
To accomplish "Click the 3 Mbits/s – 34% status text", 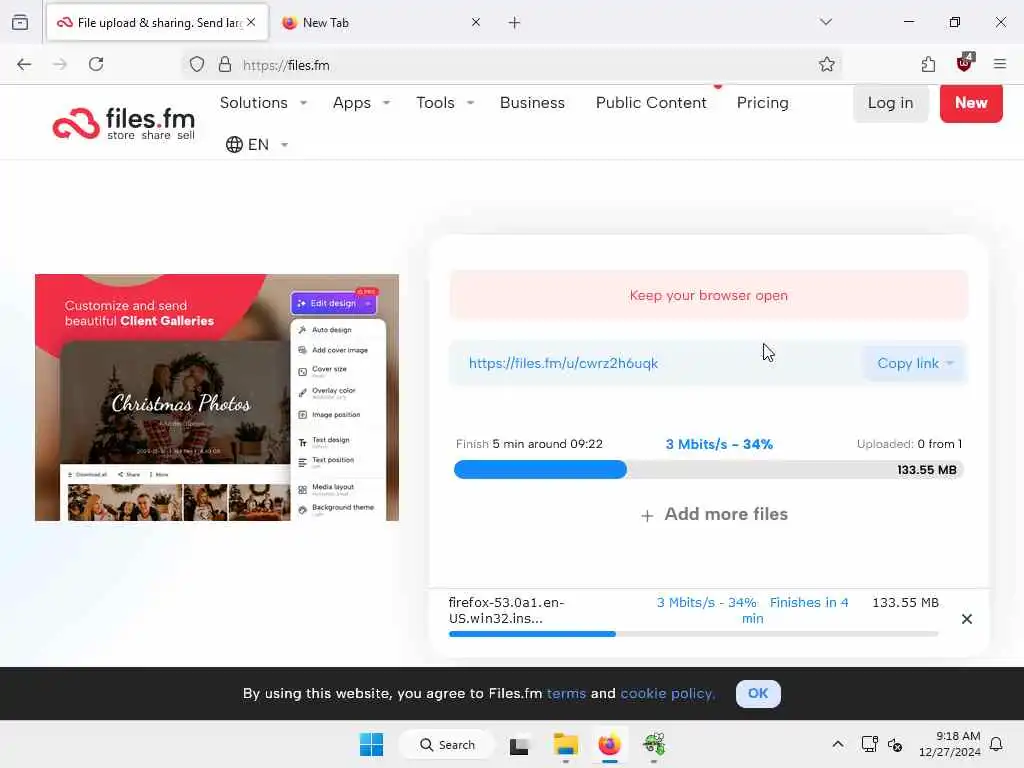I will (x=719, y=444).
